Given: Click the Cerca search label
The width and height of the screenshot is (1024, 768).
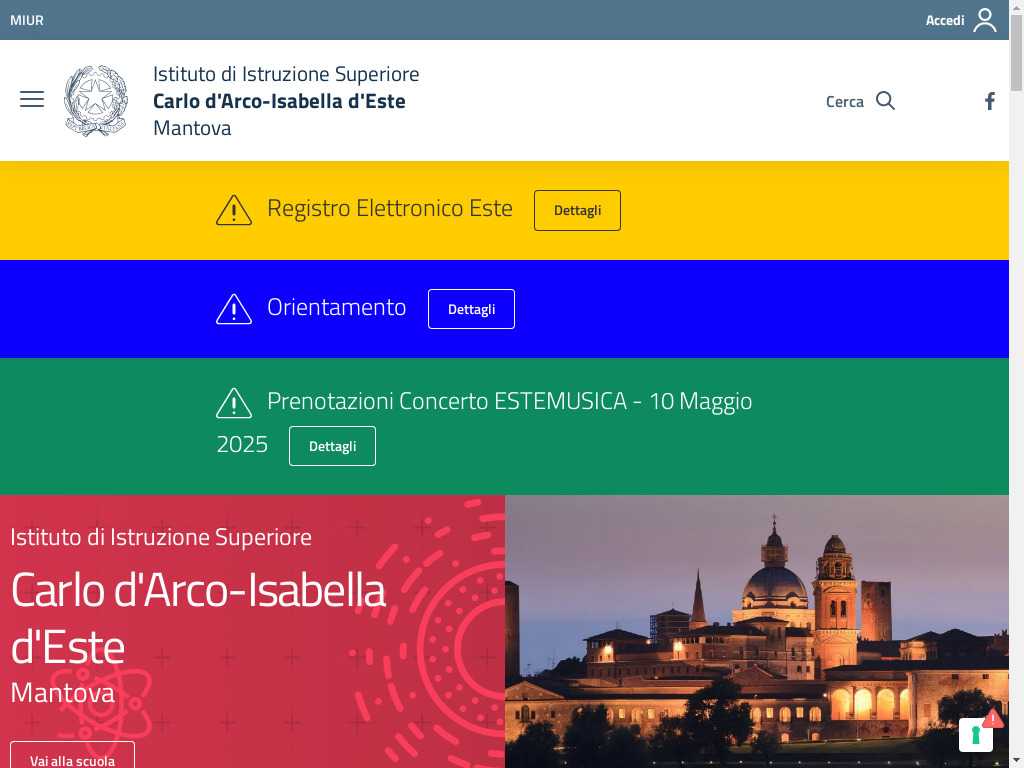Looking at the screenshot, I should [x=844, y=101].
